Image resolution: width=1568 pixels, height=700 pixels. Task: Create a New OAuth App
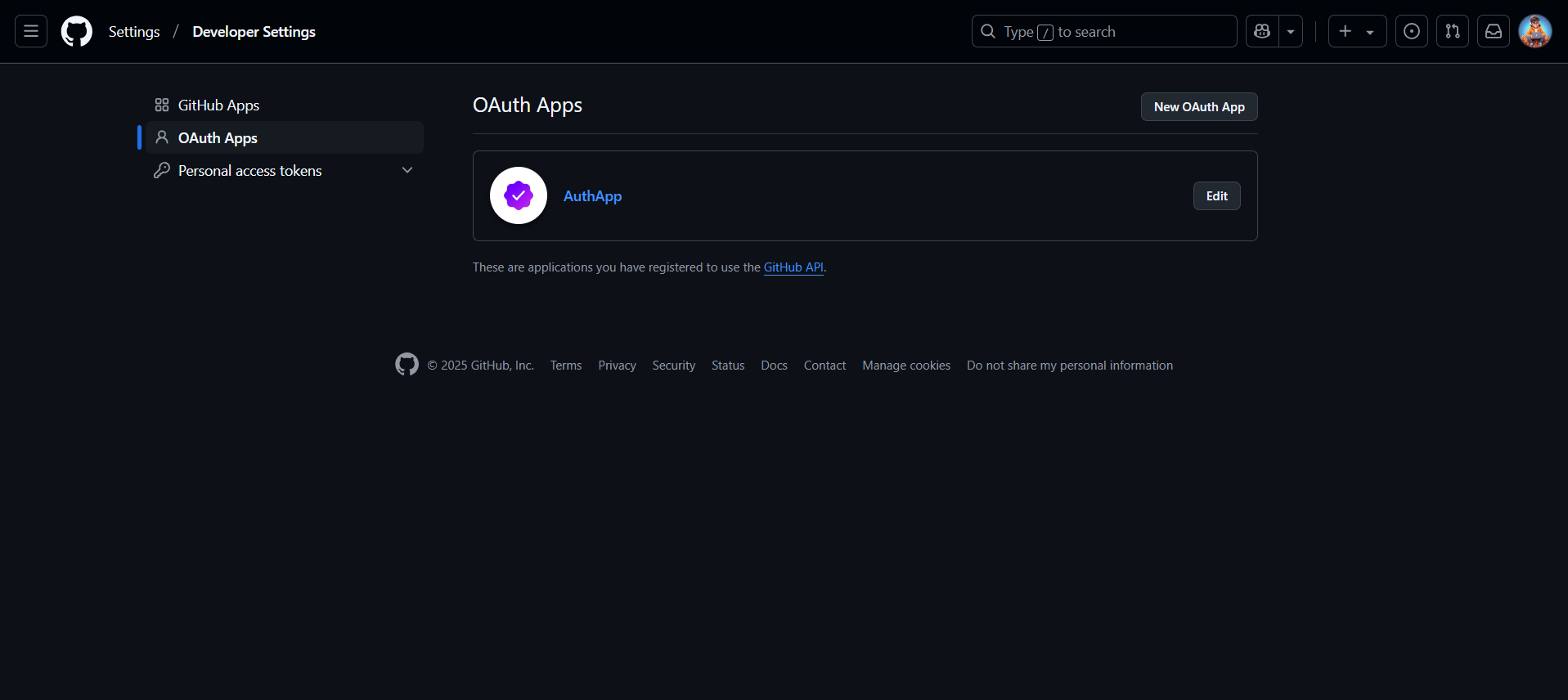pyautogui.click(x=1199, y=107)
